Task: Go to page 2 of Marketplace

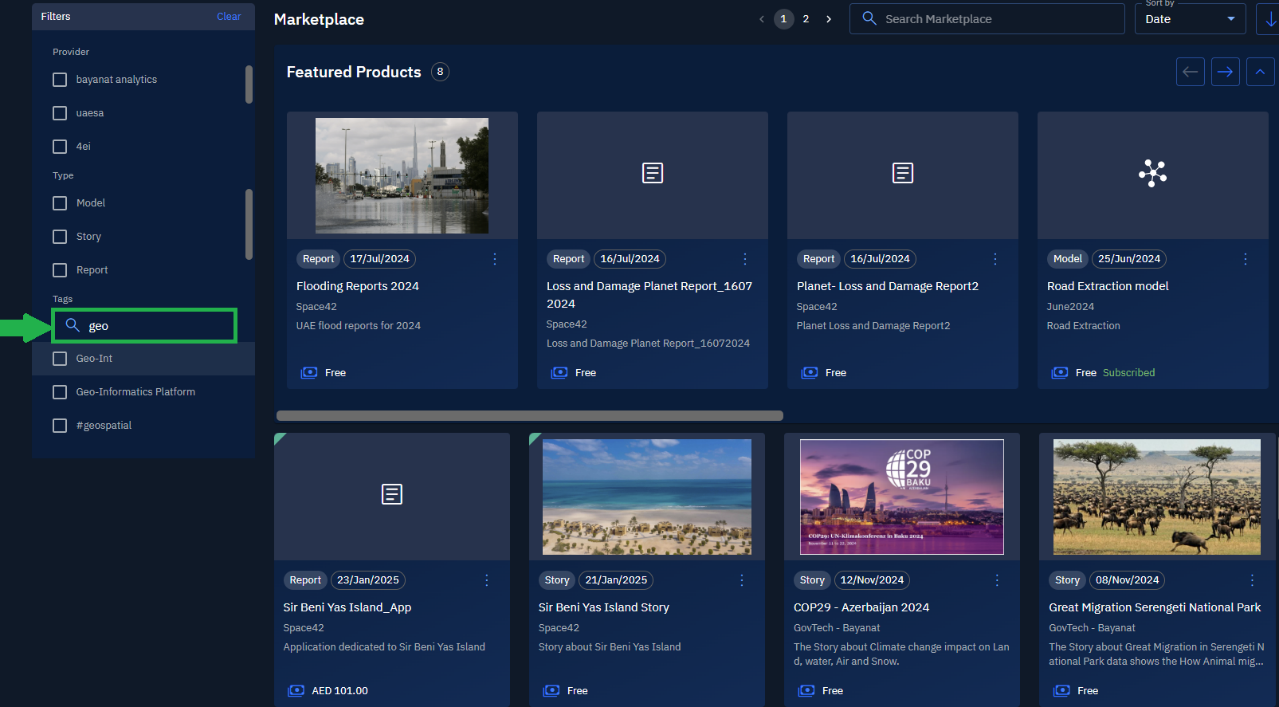Action: 805,19
